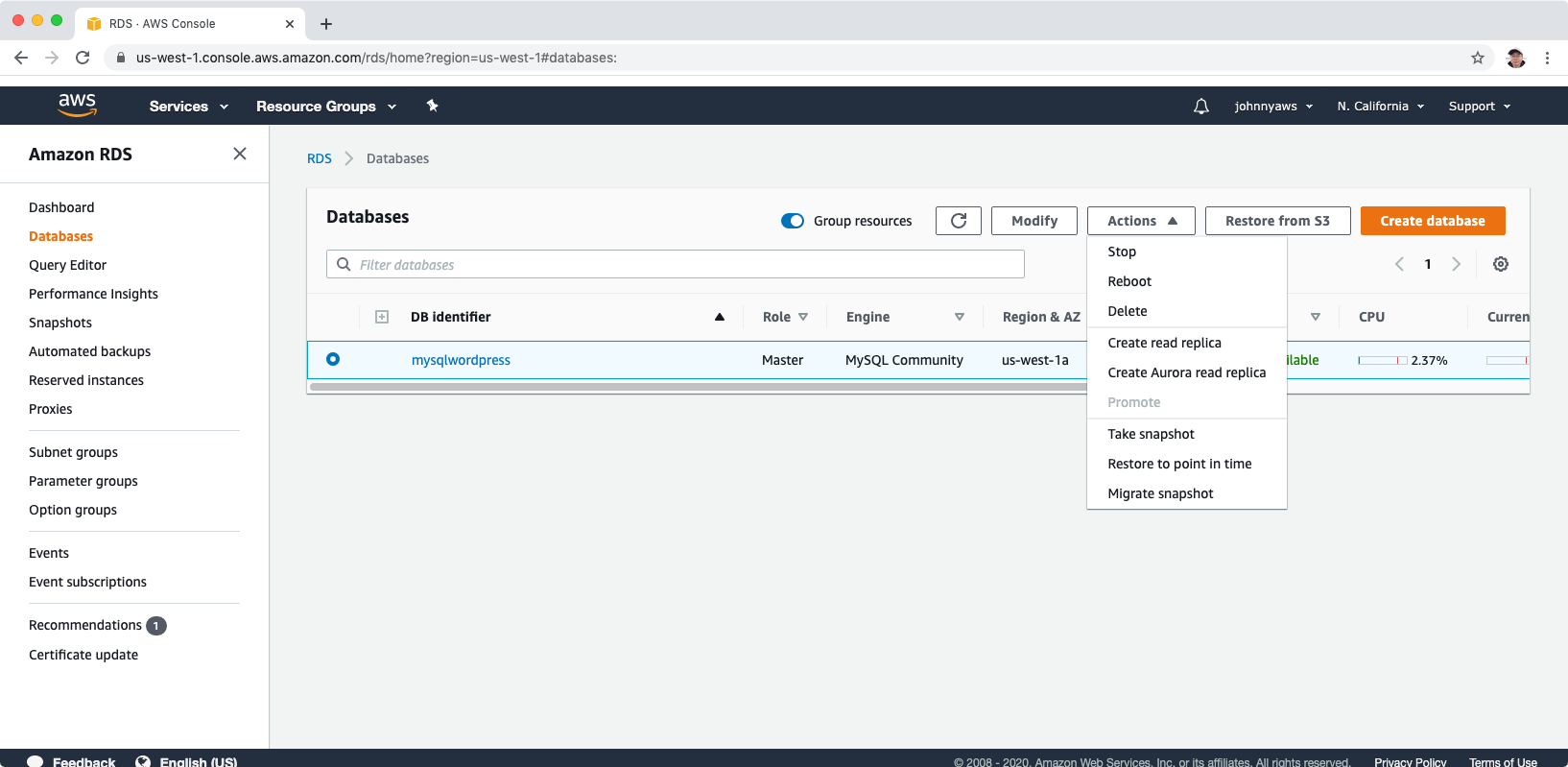Click the pin shortcut icon in navbar

433,106
